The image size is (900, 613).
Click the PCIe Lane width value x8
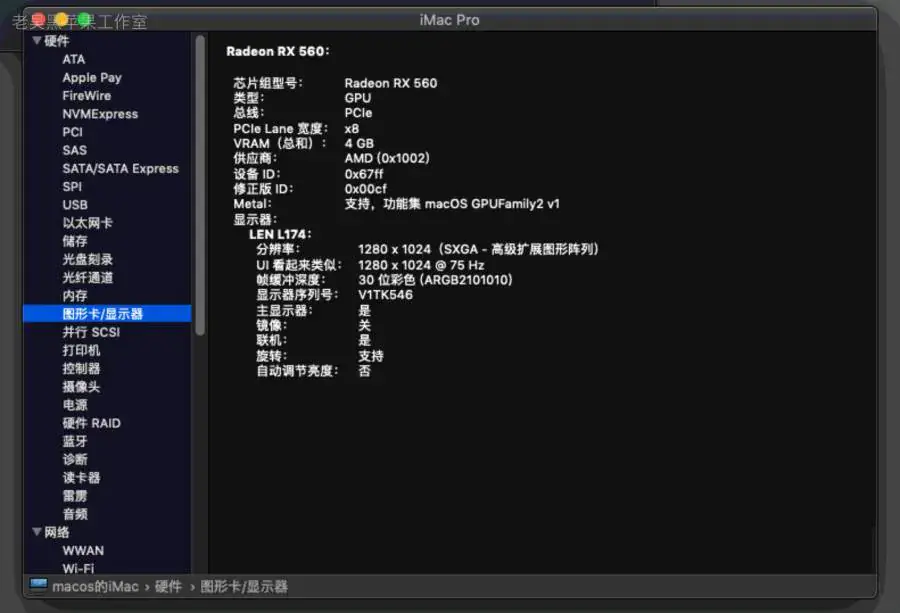[x=351, y=129]
